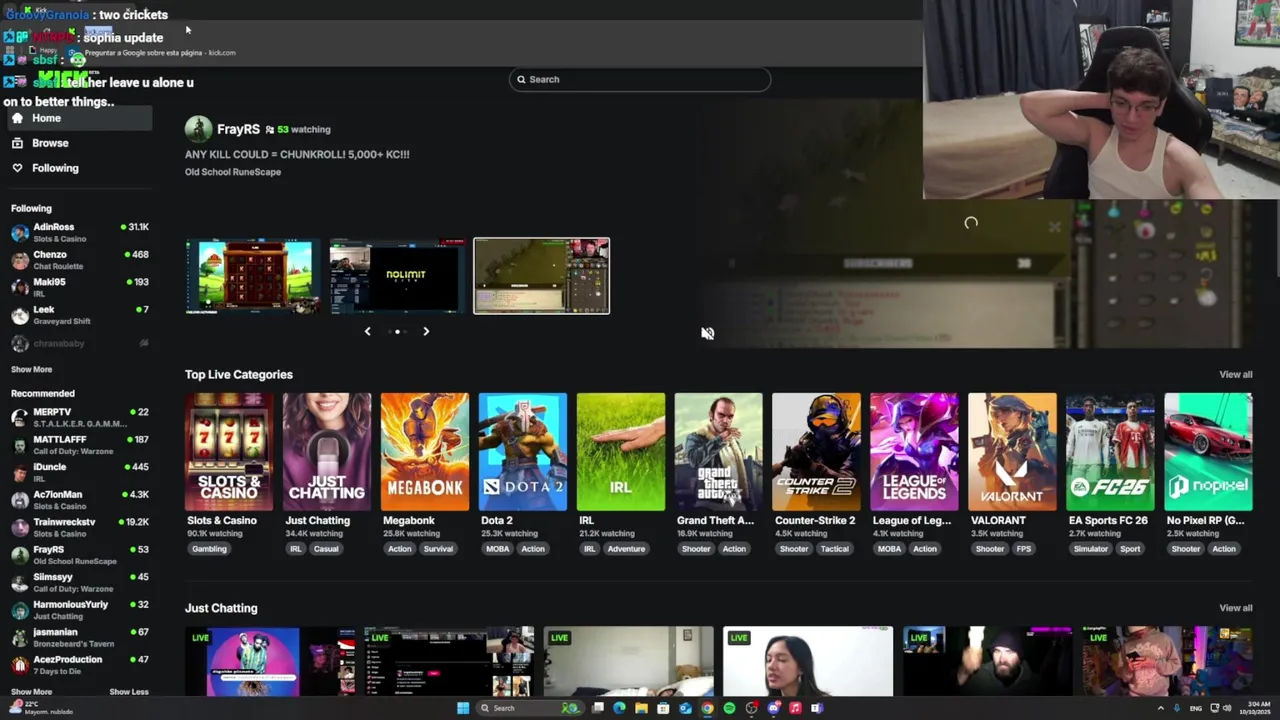This screenshot has height=720, width=1280.
Task: Open the Following sidebar item
Action: click(x=80, y=168)
